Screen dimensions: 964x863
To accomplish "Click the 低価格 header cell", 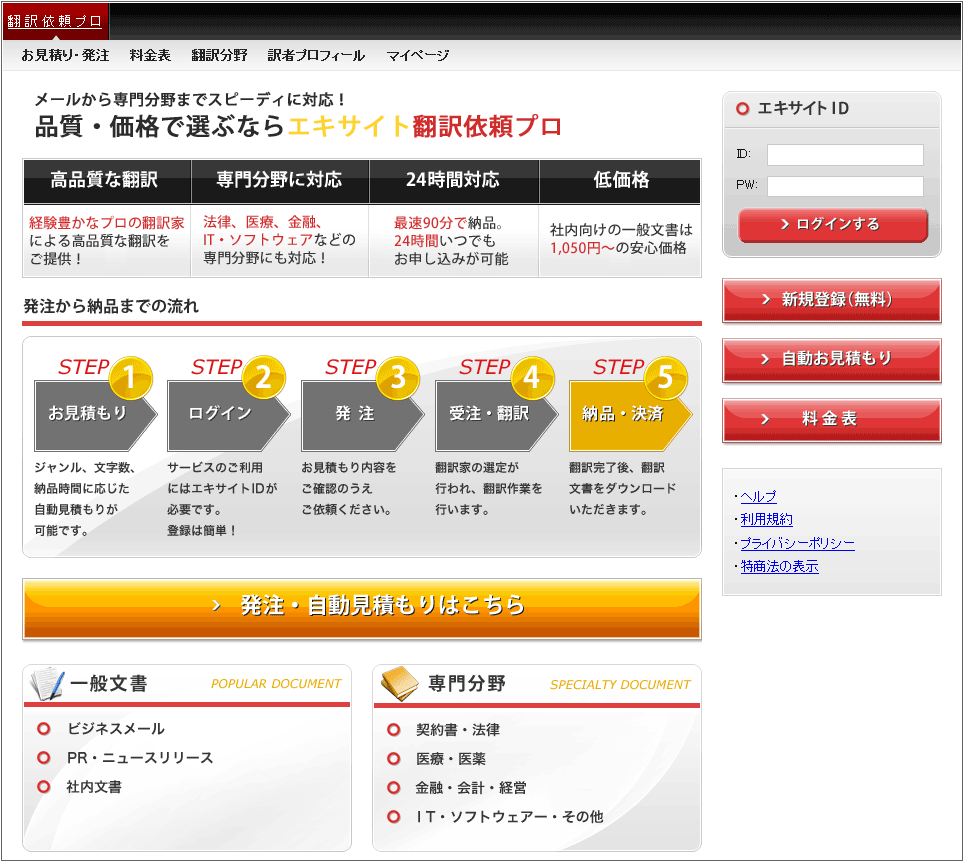I will tap(620, 181).
